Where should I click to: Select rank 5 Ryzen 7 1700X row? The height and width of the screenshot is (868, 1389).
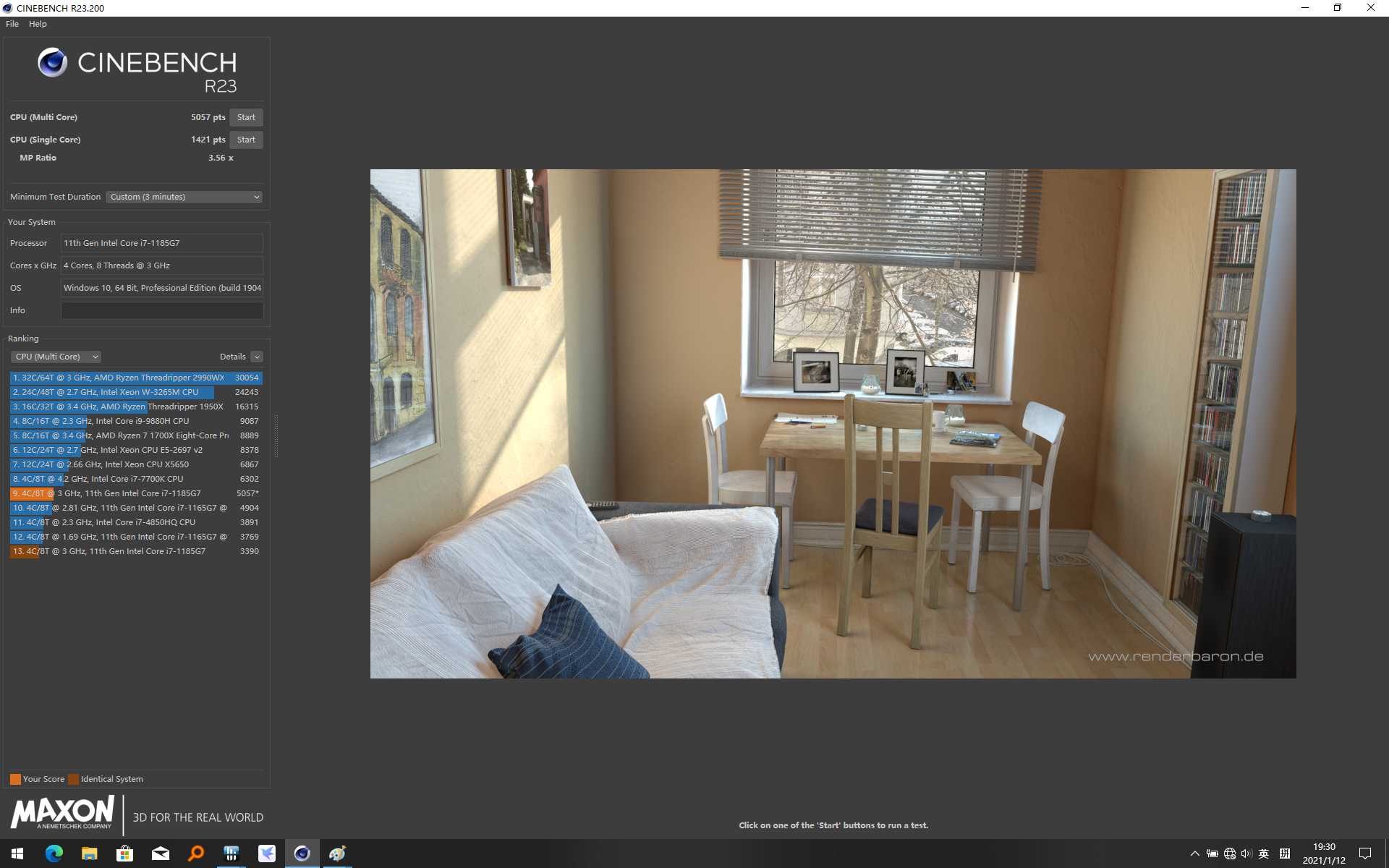click(136, 435)
